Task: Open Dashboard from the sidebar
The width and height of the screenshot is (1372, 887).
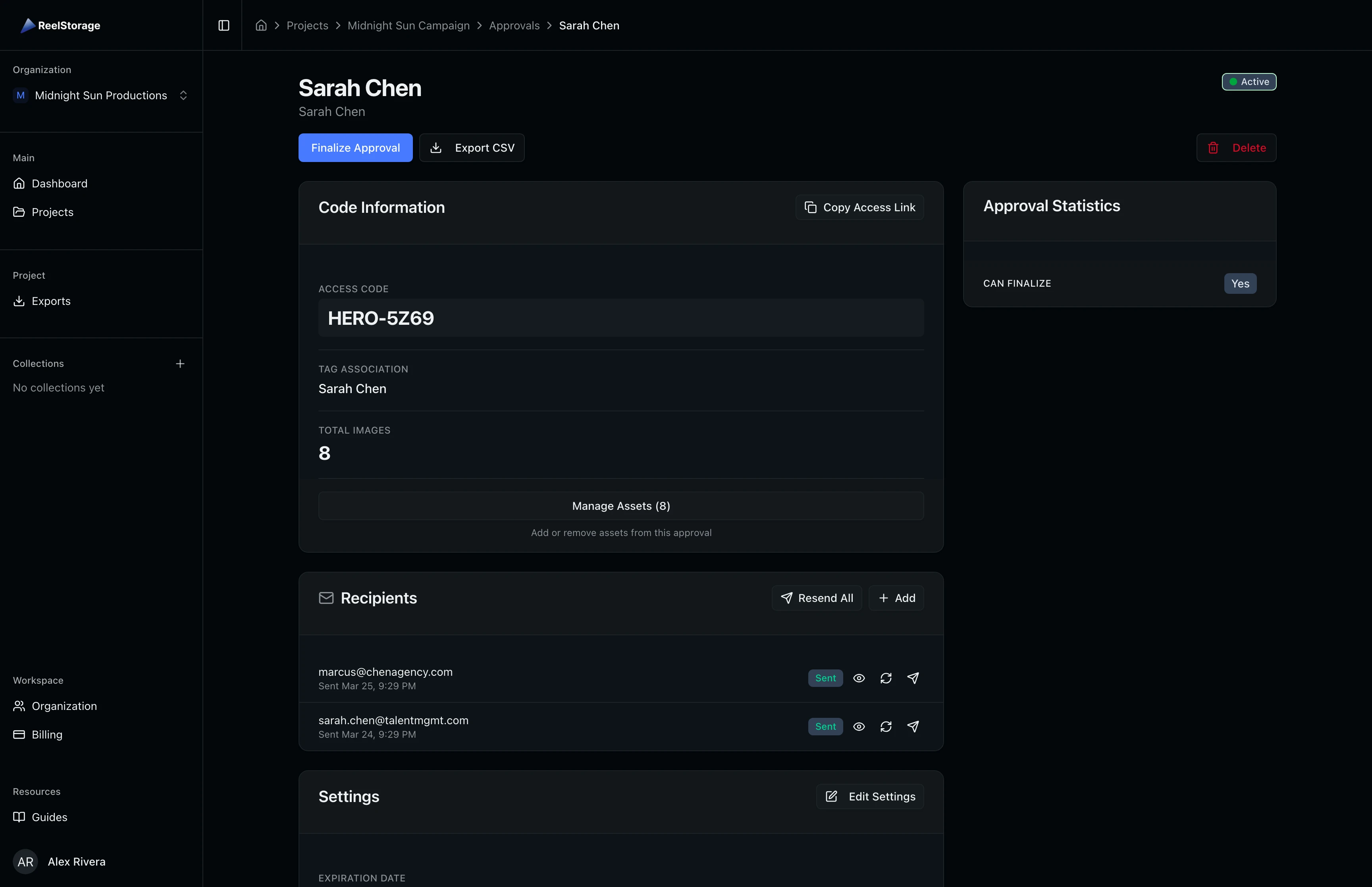Action: tap(59, 183)
